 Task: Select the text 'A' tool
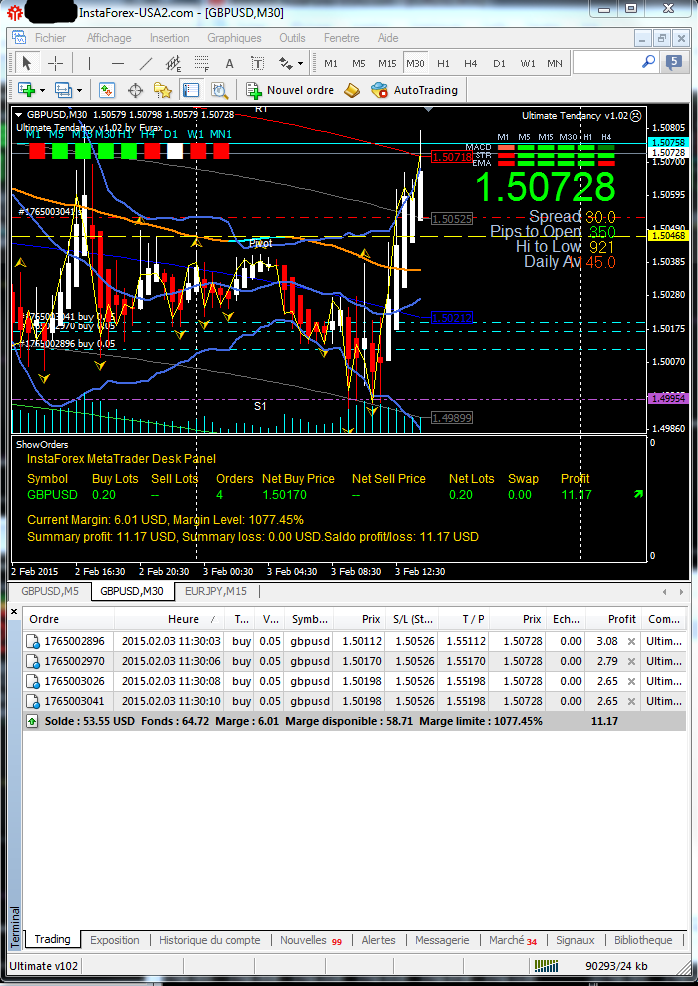click(230, 63)
